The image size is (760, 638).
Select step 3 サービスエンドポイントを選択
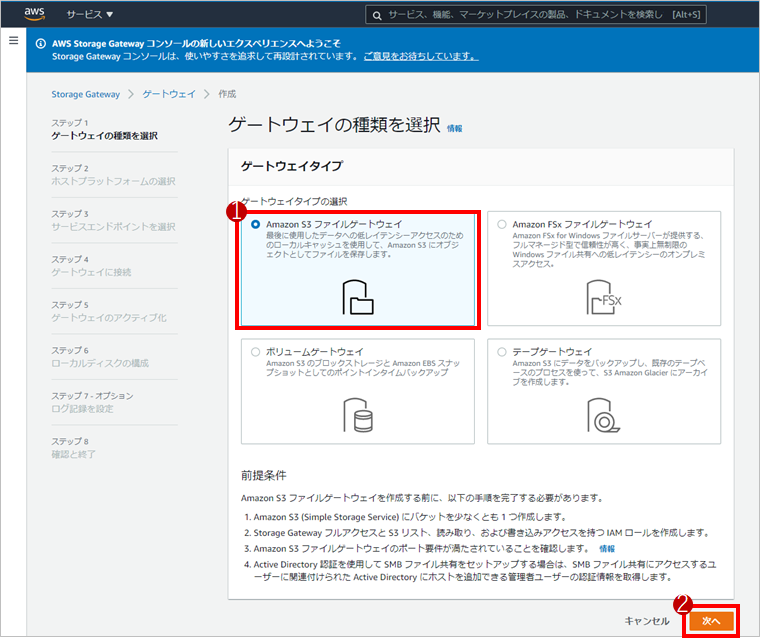tap(113, 227)
